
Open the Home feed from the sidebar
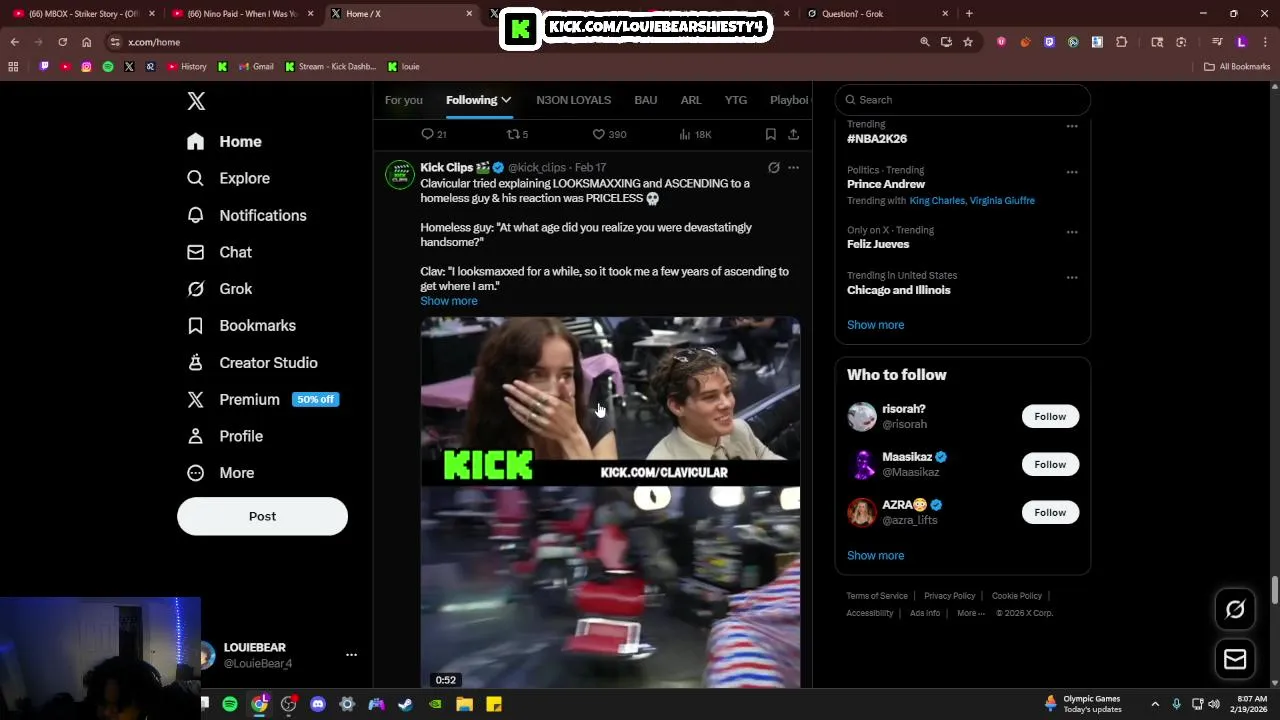click(224, 141)
